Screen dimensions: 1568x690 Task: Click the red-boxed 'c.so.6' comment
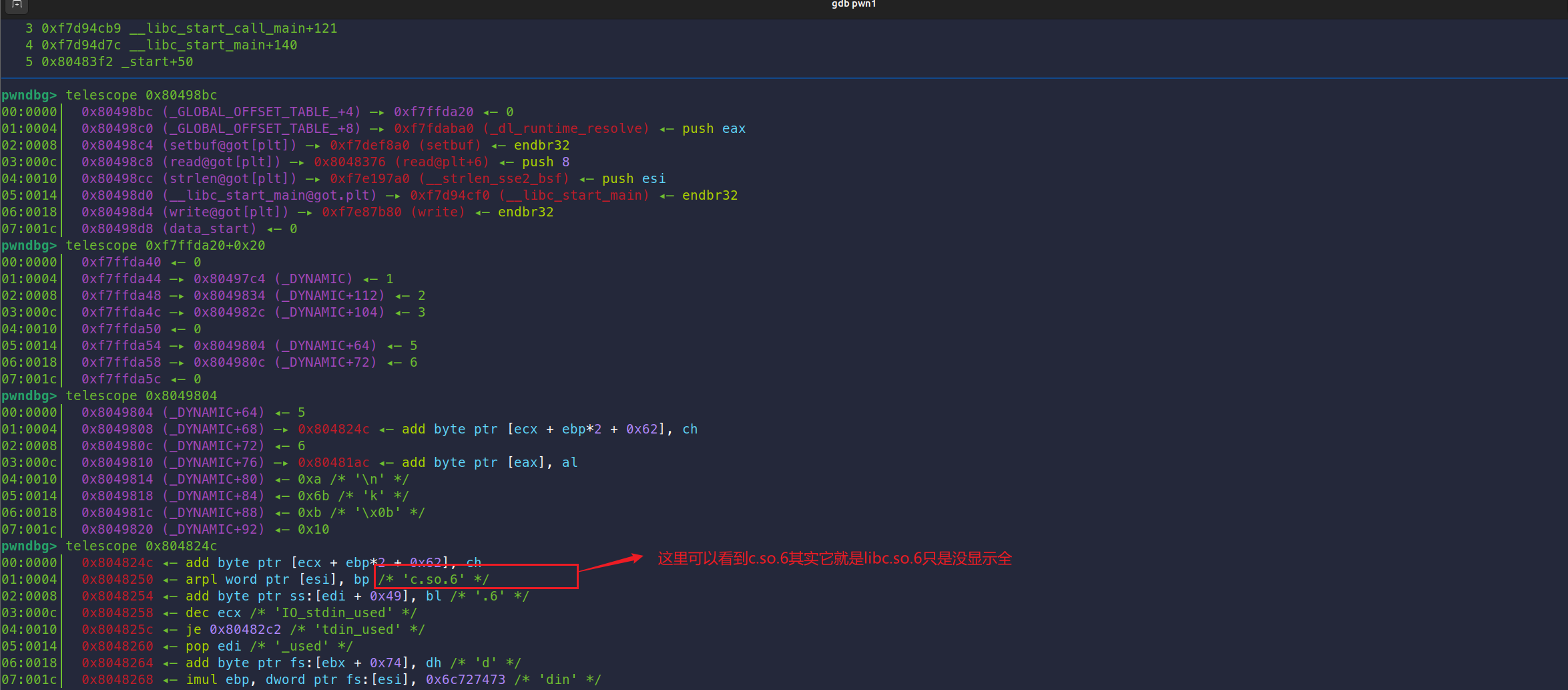(x=434, y=579)
